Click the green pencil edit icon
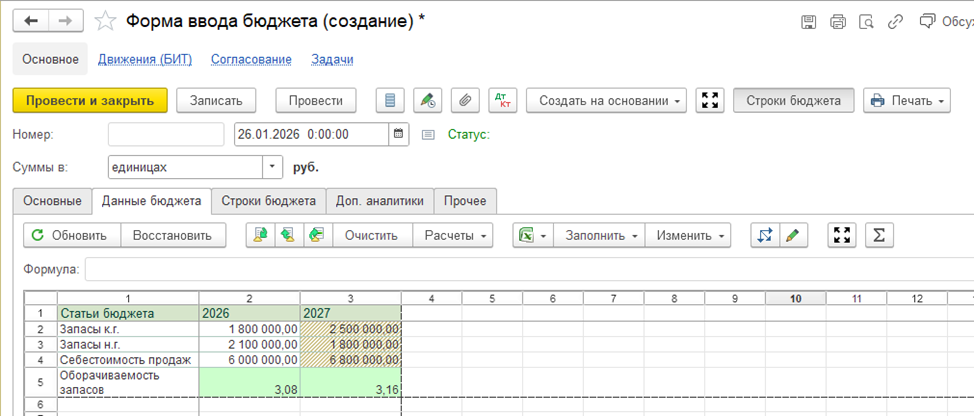 point(792,235)
